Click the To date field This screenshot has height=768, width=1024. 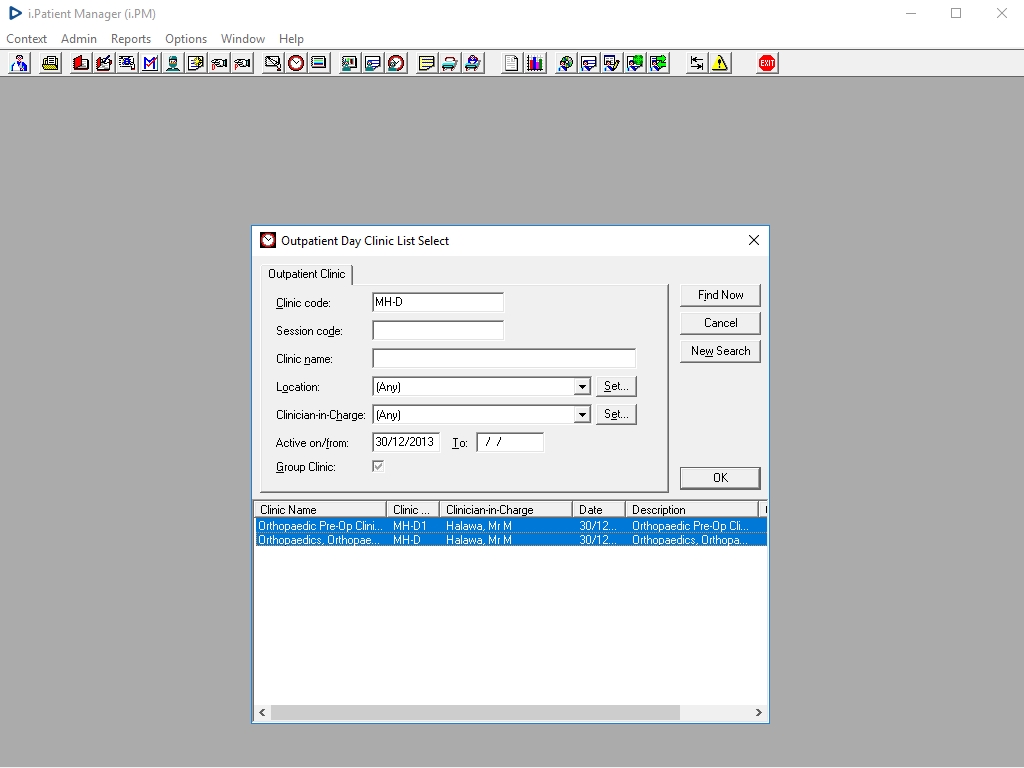tap(510, 442)
